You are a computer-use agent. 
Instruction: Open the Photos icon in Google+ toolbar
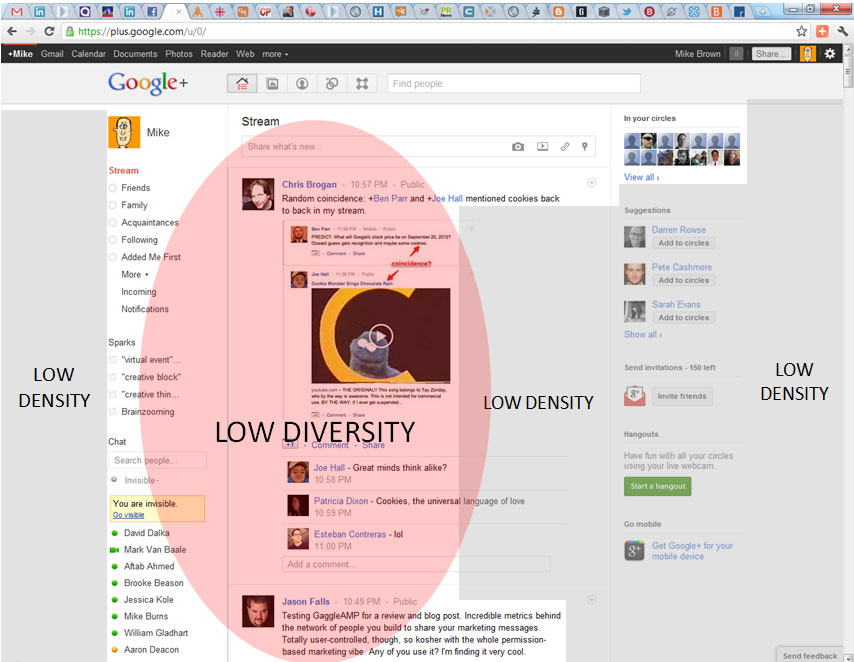pos(272,83)
